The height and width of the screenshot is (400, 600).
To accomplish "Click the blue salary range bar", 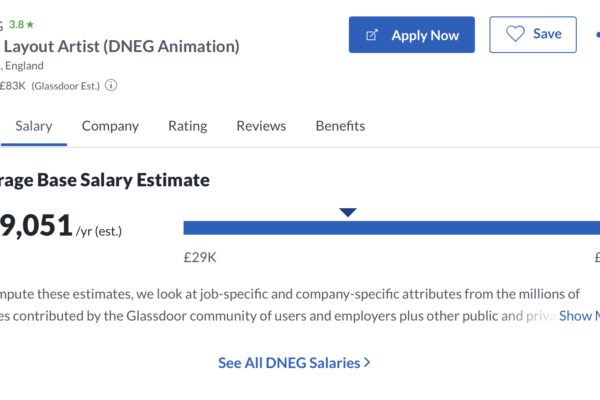I will [x=392, y=228].
